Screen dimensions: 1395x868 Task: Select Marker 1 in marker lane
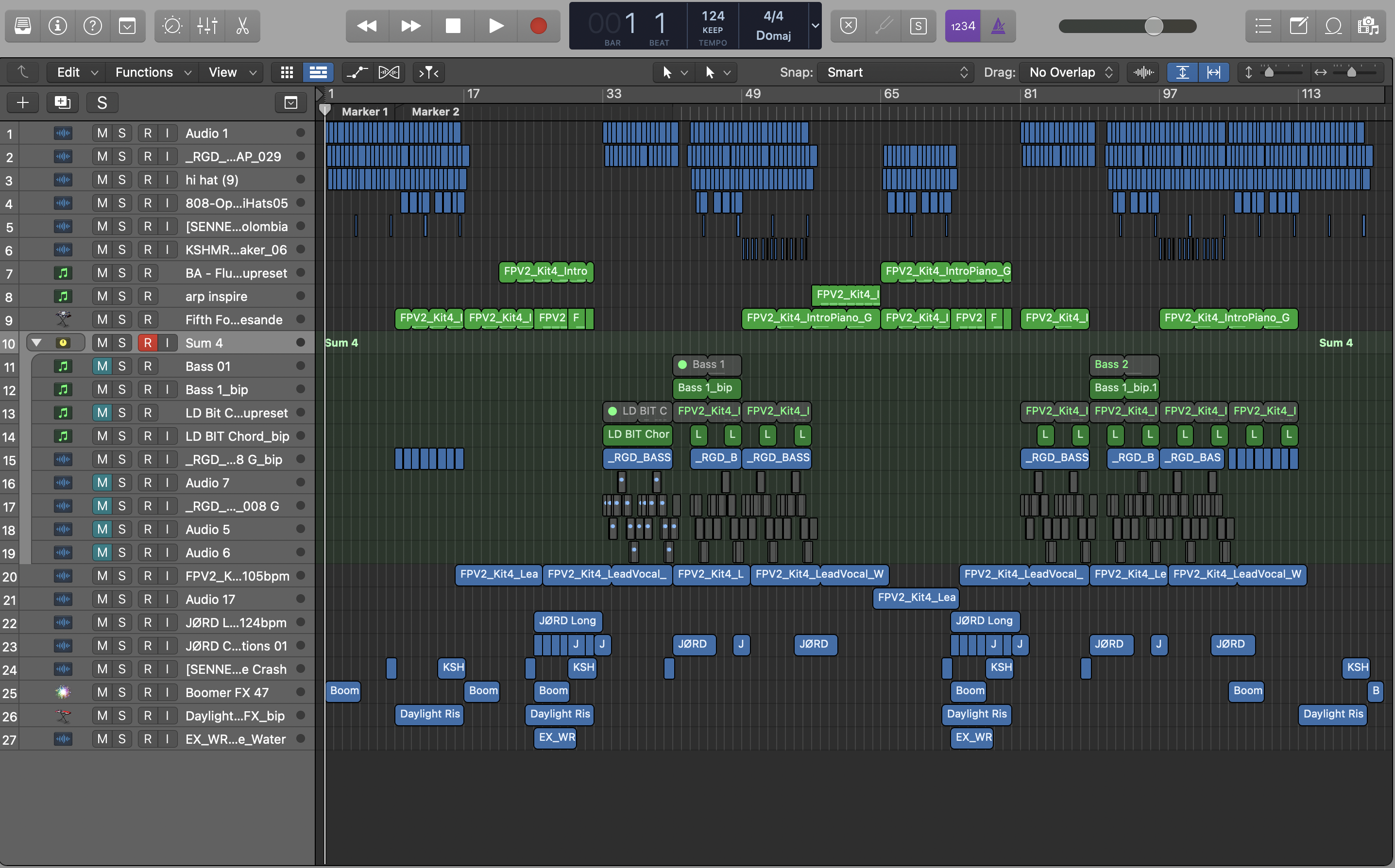coord(365,111)
